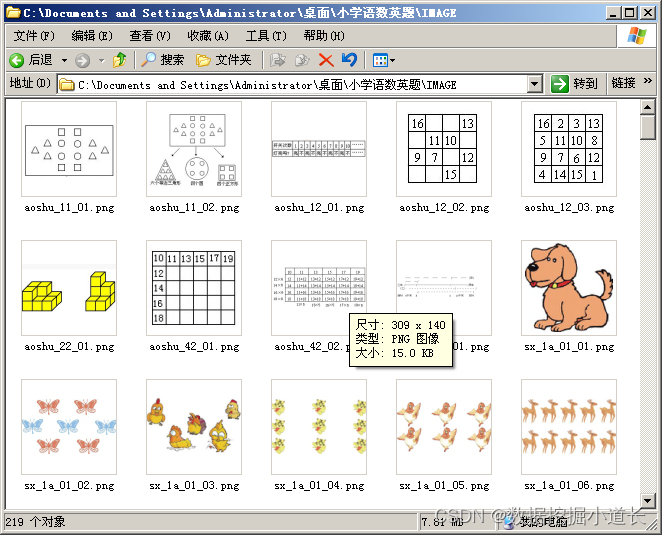Click filename label sx_1a_01_03.png
This screenshot has height=535, width=662.
[194, 486]
